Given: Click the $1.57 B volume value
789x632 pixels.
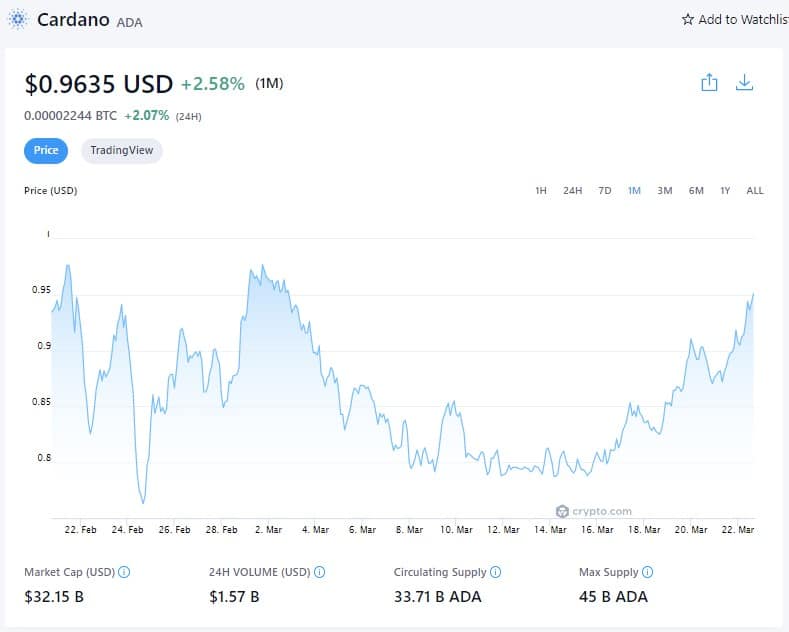Looking at the screenshot, I should tap(234, 597).
